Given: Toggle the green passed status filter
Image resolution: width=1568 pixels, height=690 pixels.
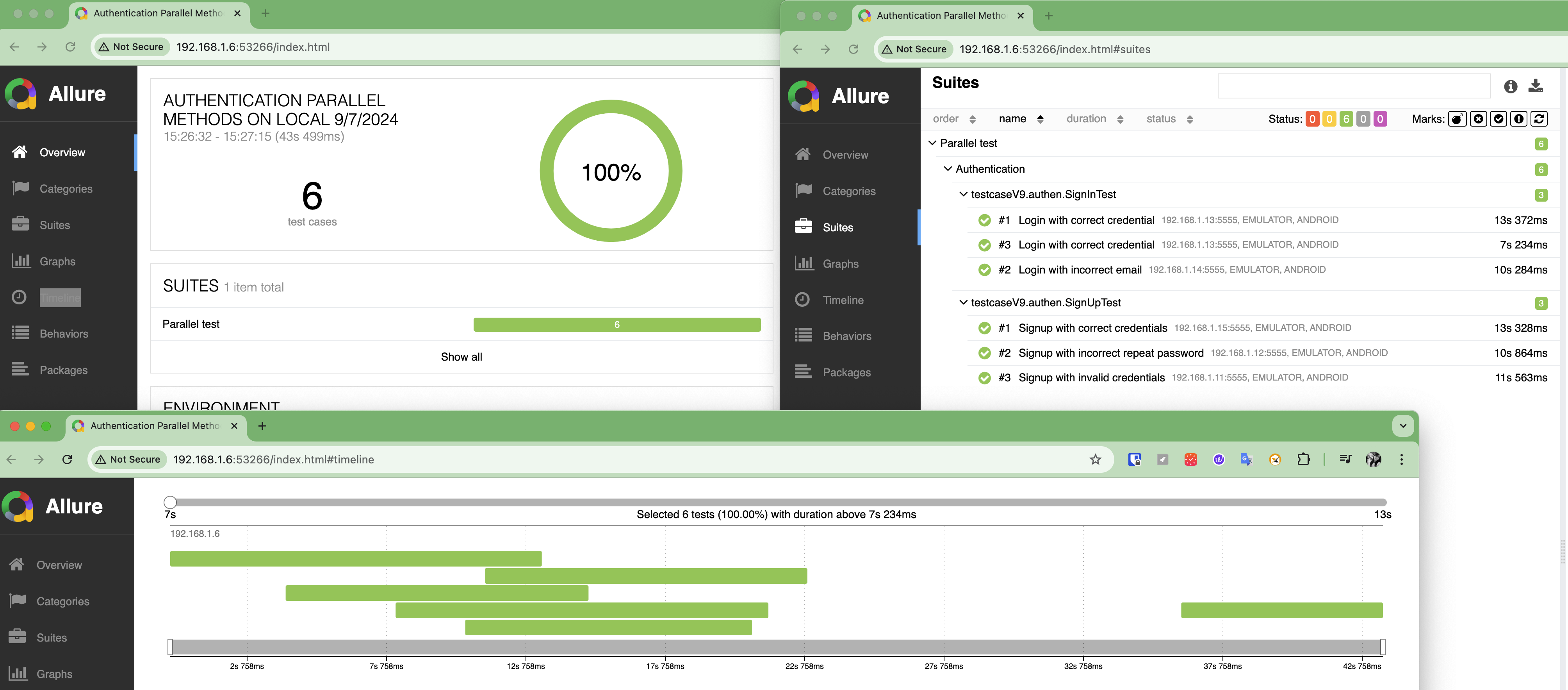Looking at the screenshot, I should (x=1346, y=120).
